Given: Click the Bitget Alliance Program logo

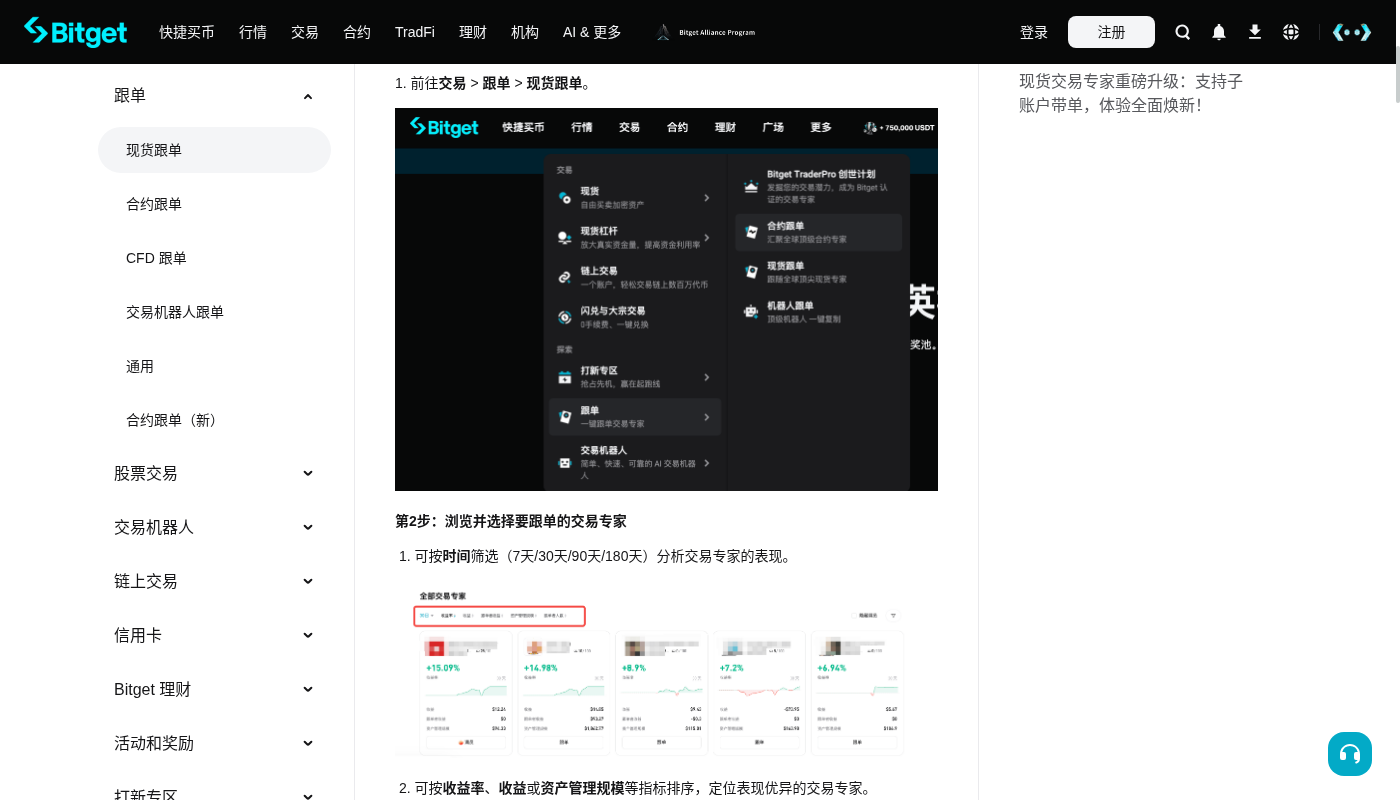Looking at the screenshot, I should click(706, 32).
